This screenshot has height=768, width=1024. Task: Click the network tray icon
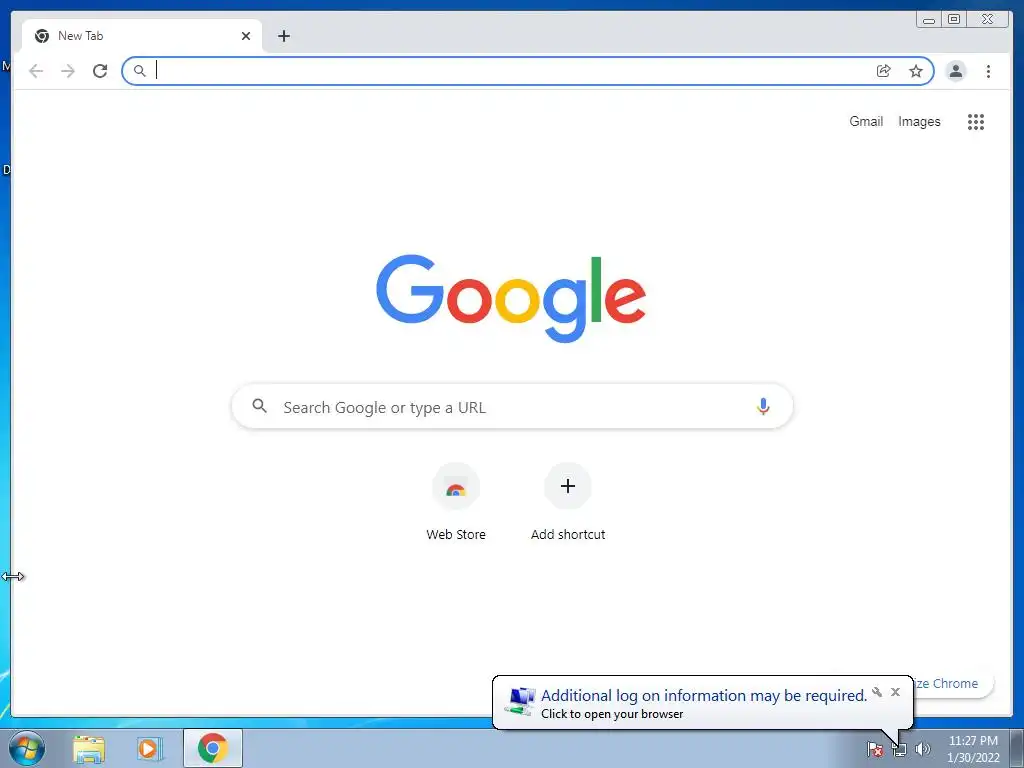coord(899,750)
